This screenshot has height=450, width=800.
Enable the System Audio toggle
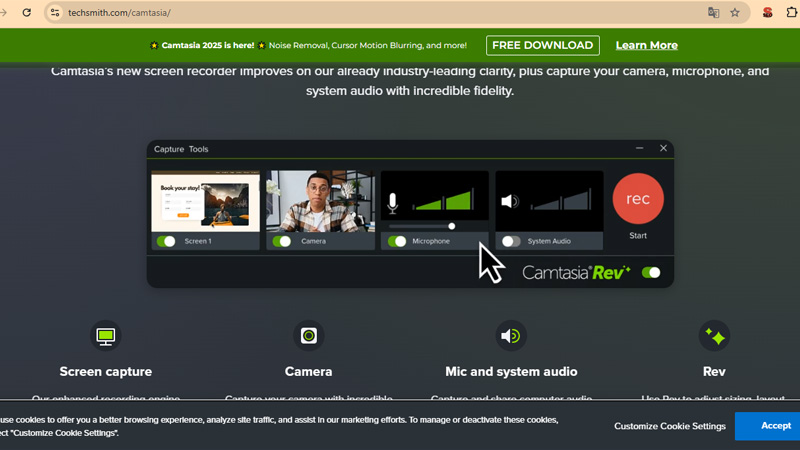511,241
